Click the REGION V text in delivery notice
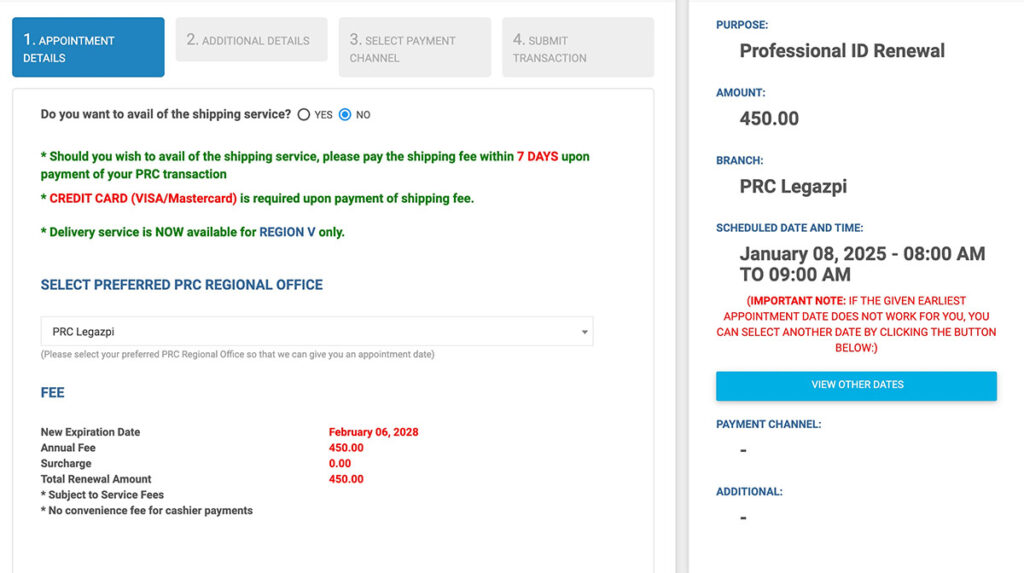The image size is (1024, 573). tap(287, 232)
